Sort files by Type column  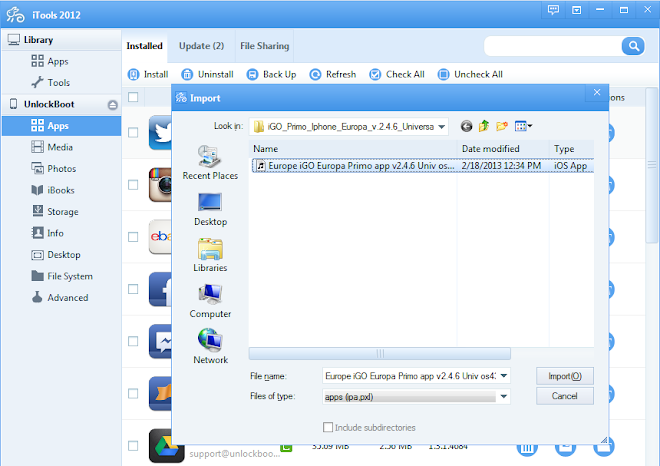pos(572,149)
